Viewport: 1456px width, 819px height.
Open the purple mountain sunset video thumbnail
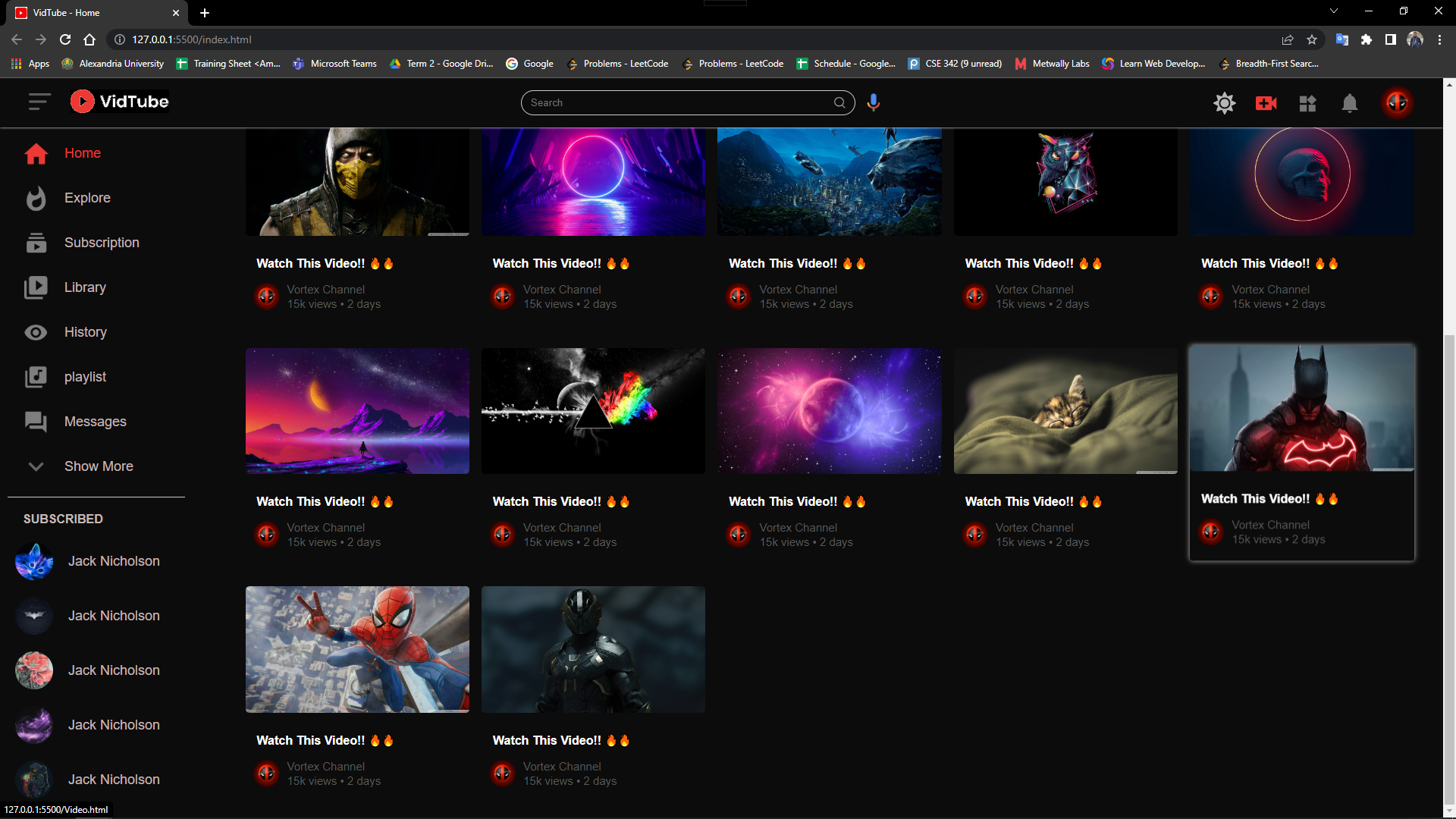tap(357, 411)
